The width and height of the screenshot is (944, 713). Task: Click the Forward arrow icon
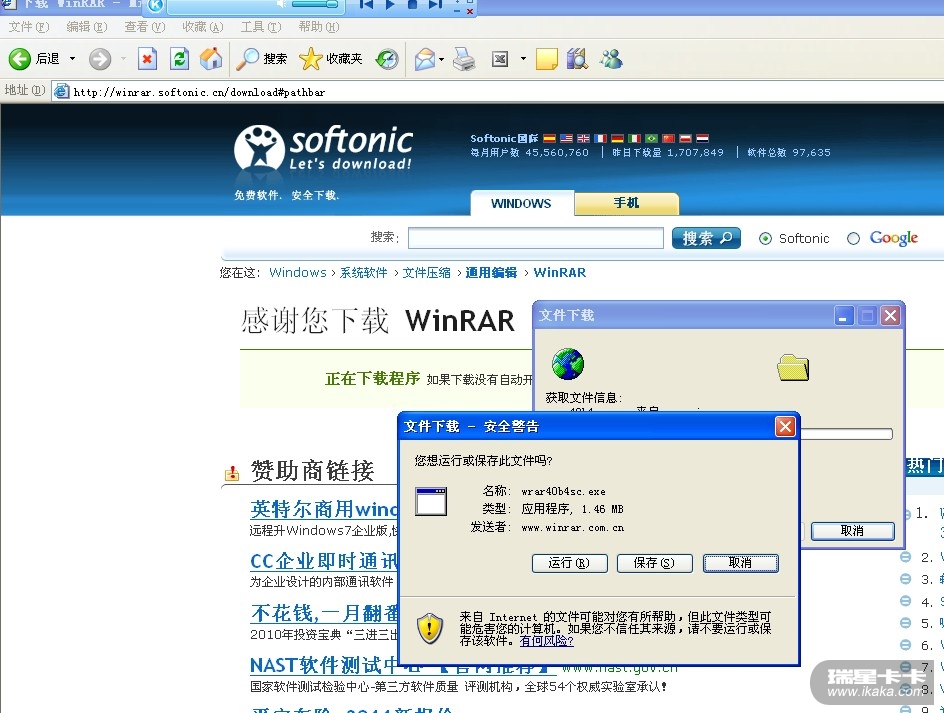[x=100, y=59]
